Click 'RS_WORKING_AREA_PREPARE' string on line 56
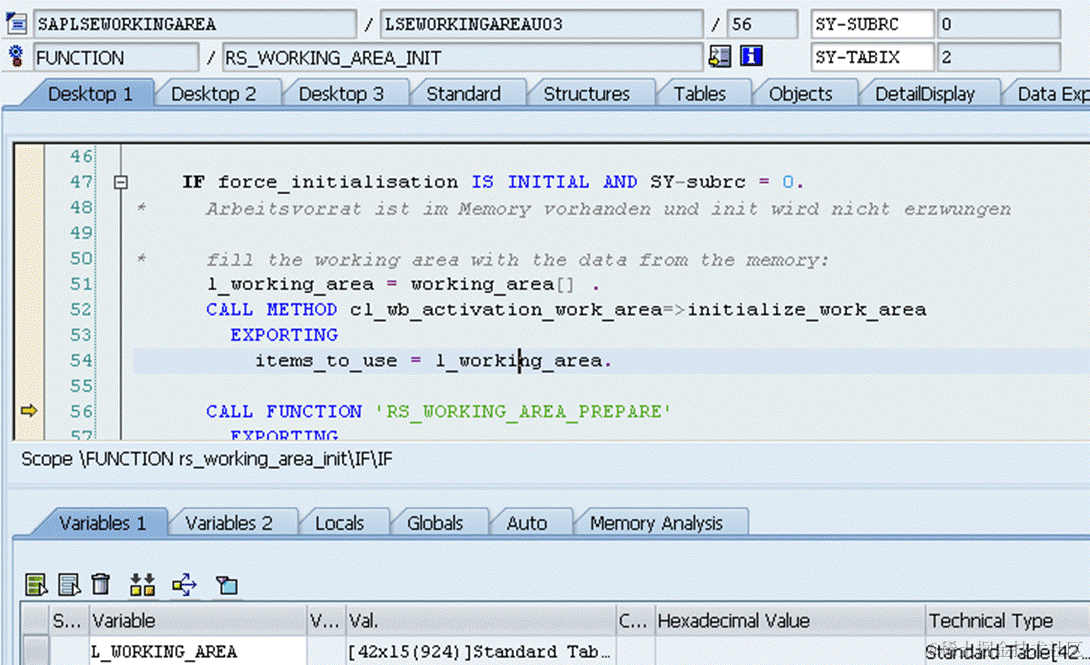Viewport: 1090px width, 665px height. click(x=523, y=411)
